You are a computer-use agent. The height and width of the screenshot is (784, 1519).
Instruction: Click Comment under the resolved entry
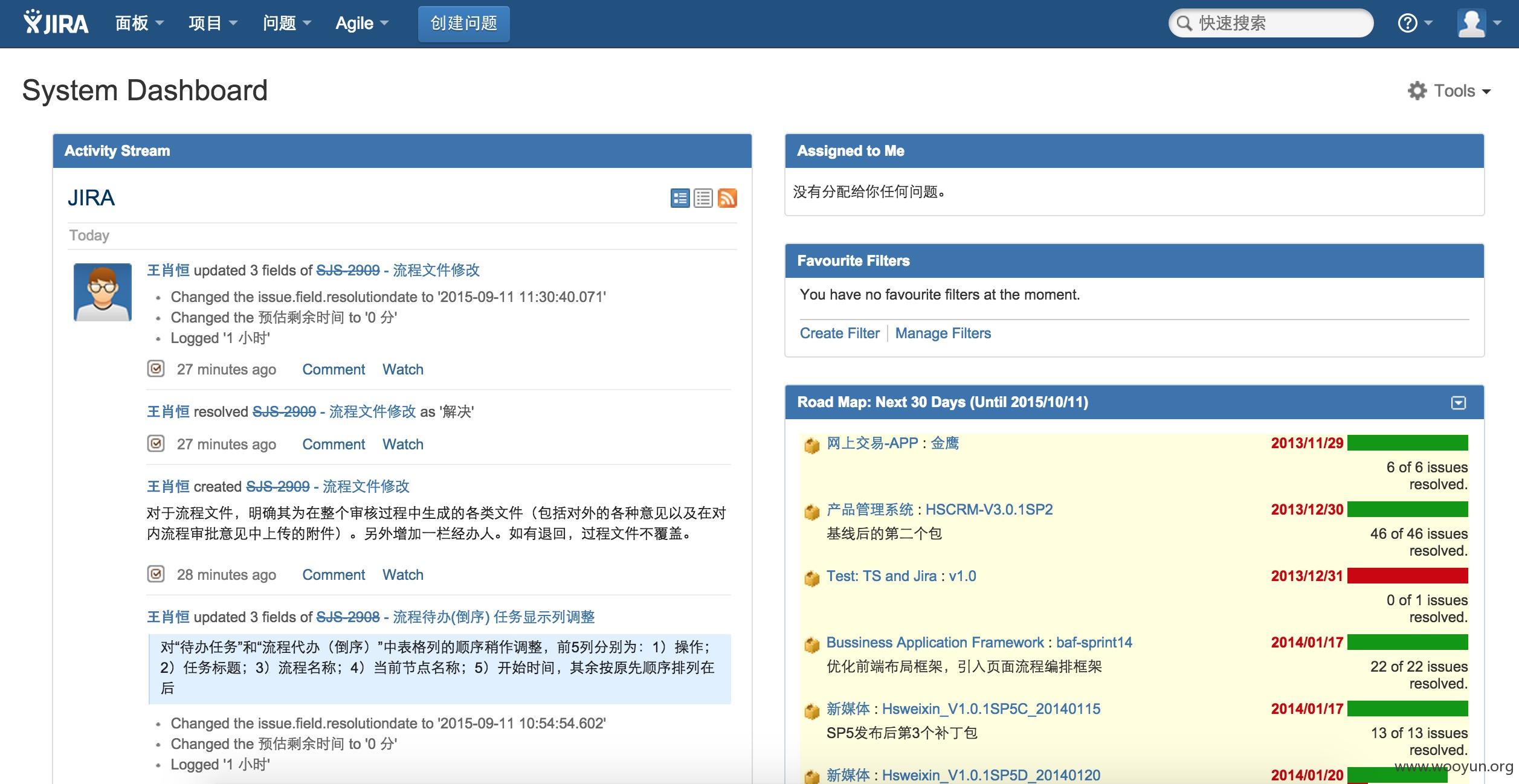(x=334, y=444)
